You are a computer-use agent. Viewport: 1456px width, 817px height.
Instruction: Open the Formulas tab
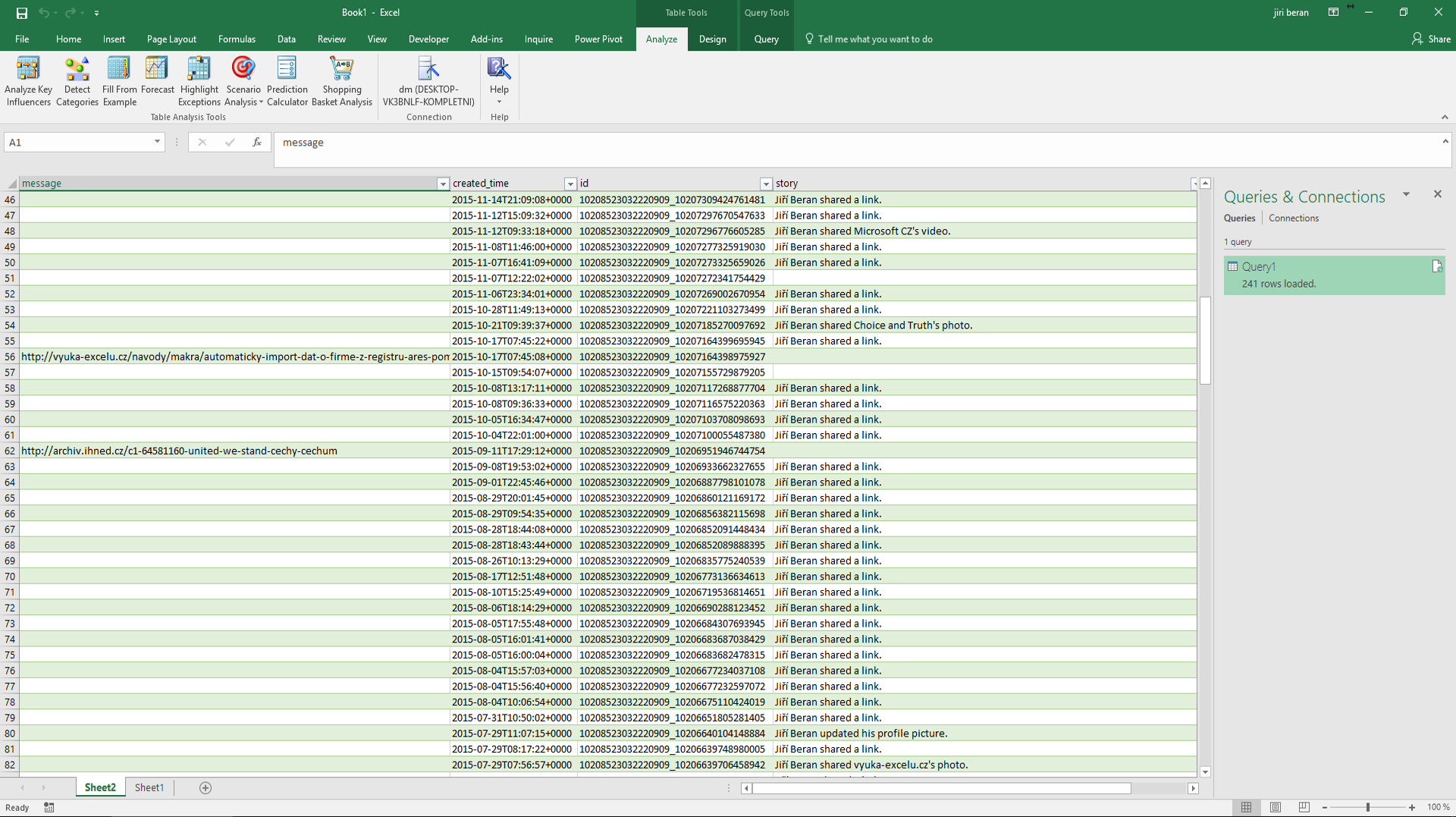click(x=237, y=39)
